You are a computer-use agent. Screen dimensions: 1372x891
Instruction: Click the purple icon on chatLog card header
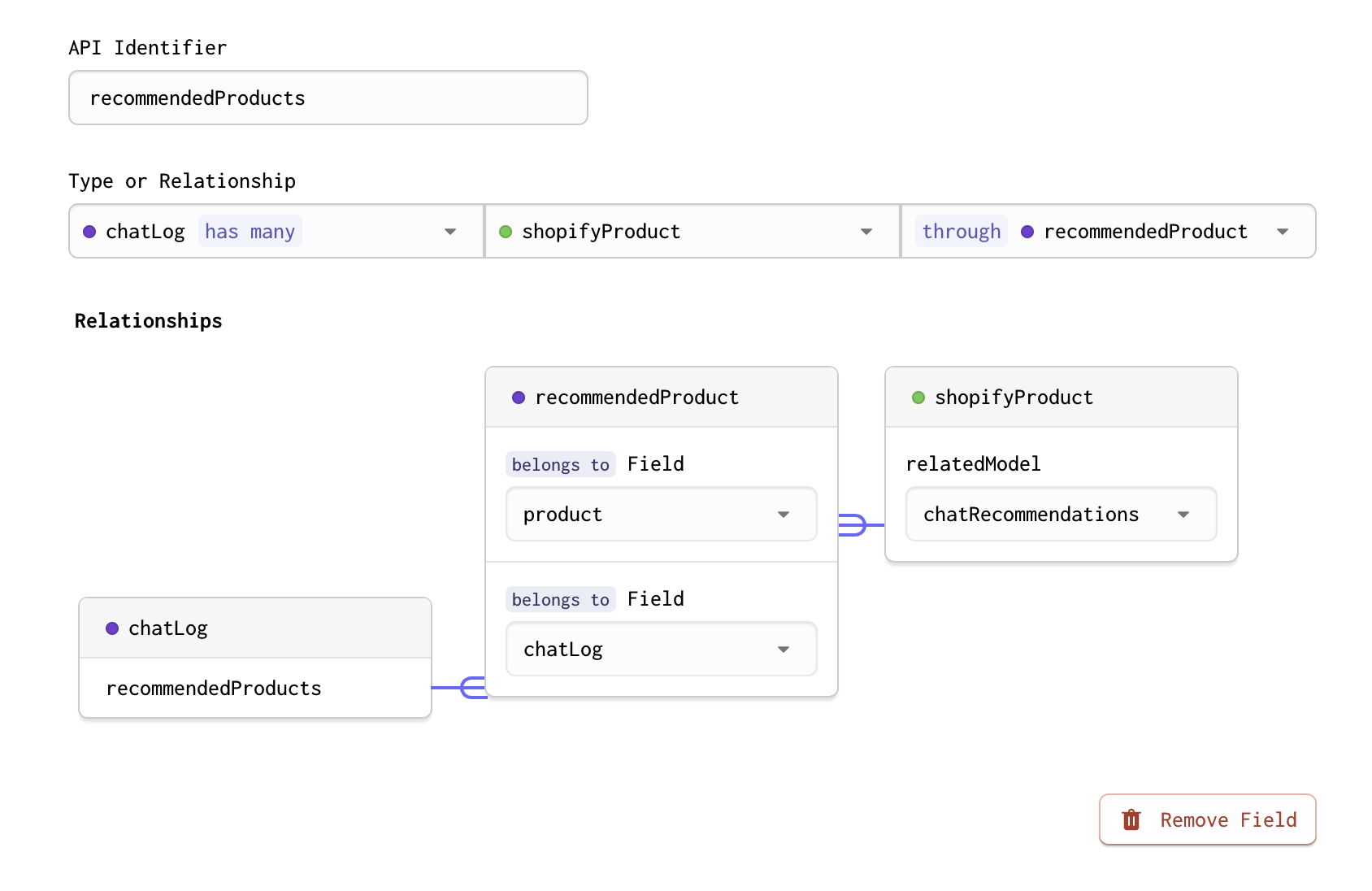(x=112, y=628)
